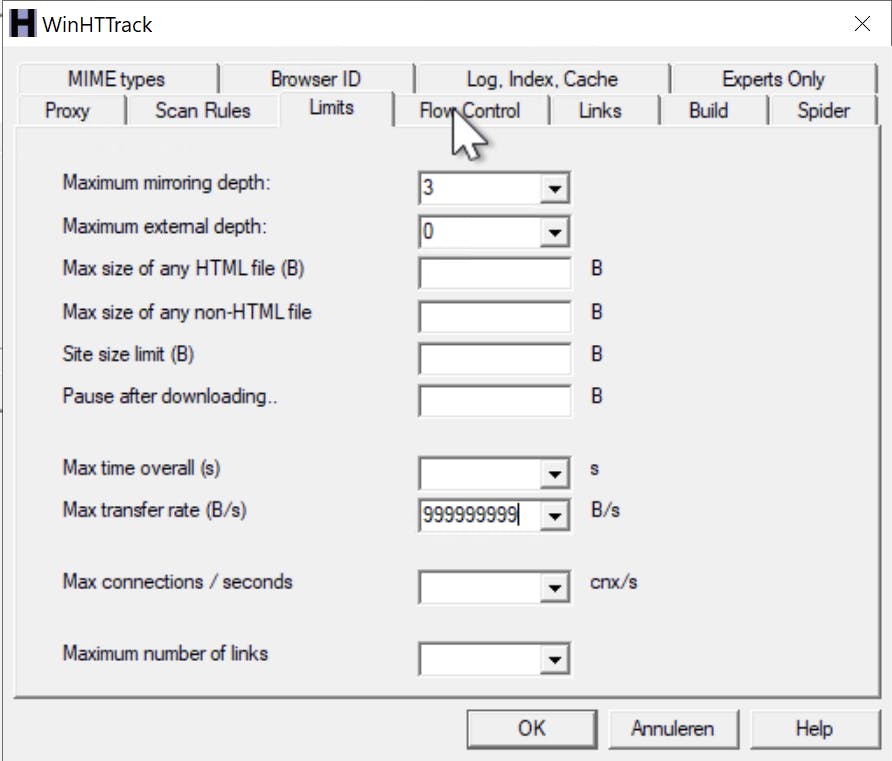Click the 'Maximum external depth:' label
The image size is (892, 761).
pyautogui.click(x=164, y=226)
